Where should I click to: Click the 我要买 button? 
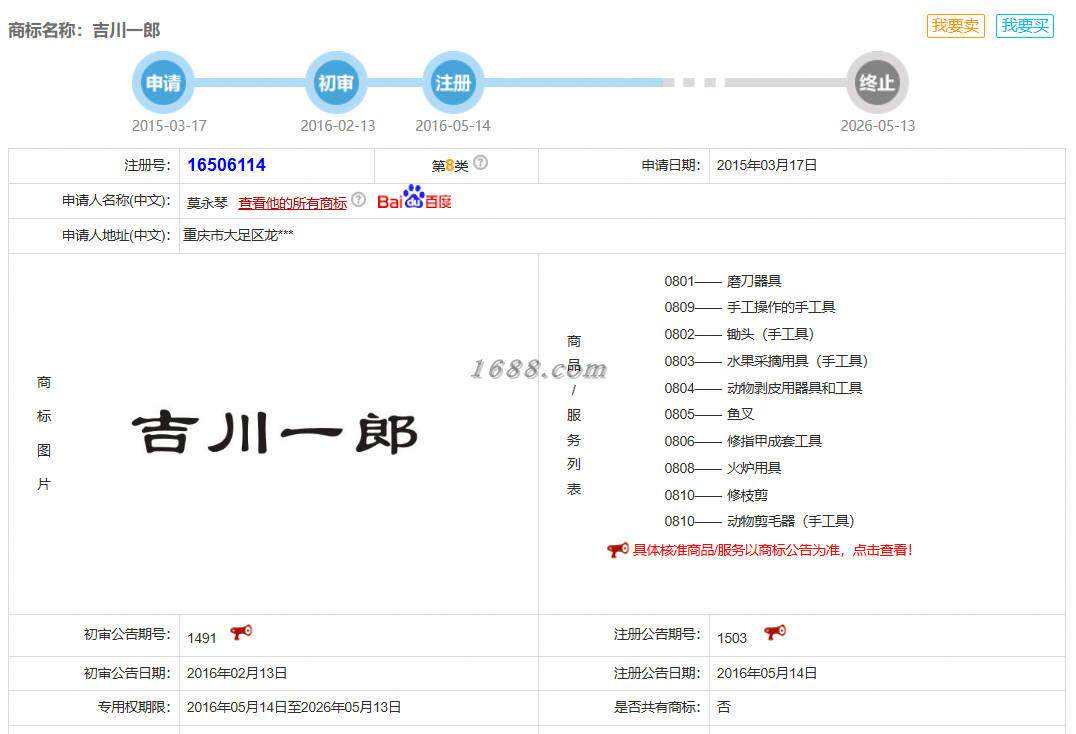pos(1025,26)
